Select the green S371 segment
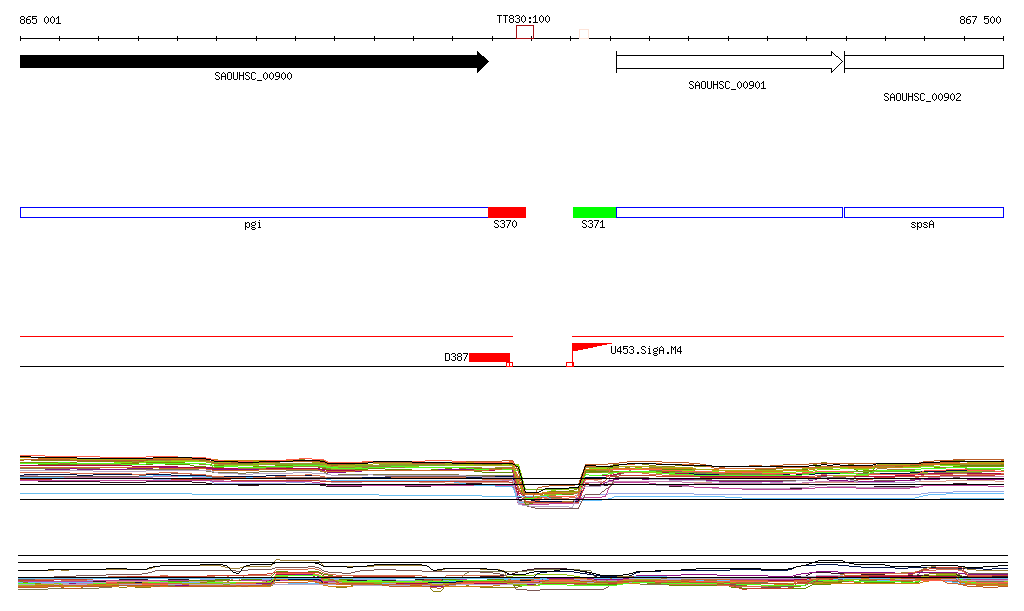Viewport: 1024px width, 611px height. pos(594,212)
